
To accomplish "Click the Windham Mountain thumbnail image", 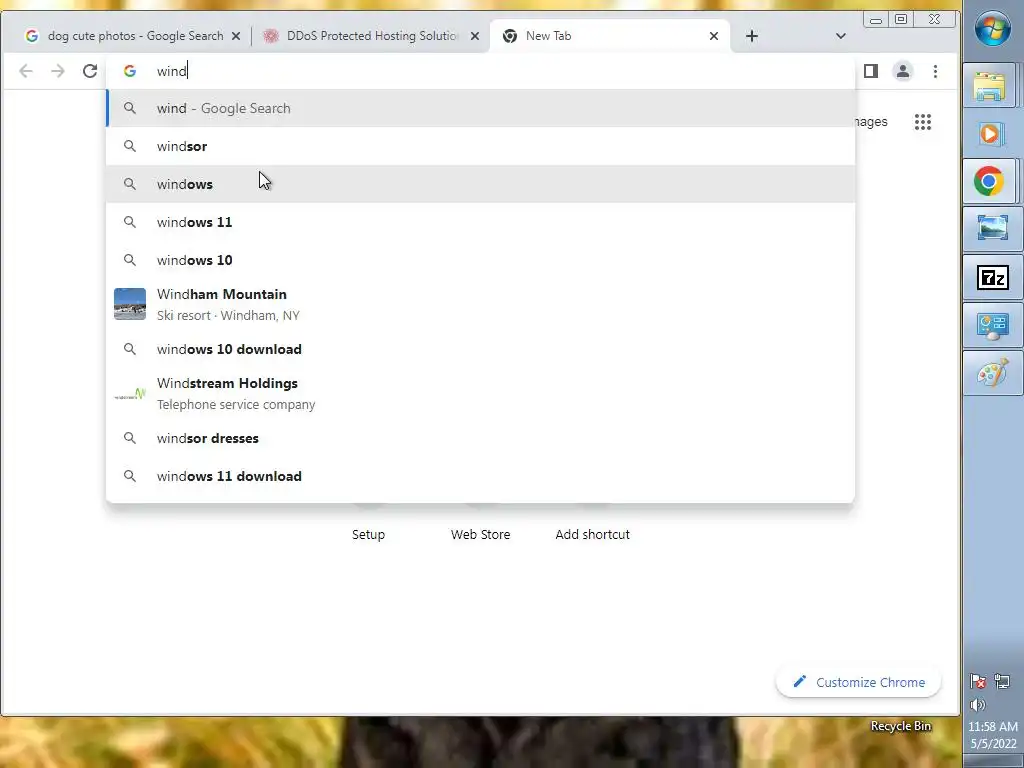I will coord(130,304).
